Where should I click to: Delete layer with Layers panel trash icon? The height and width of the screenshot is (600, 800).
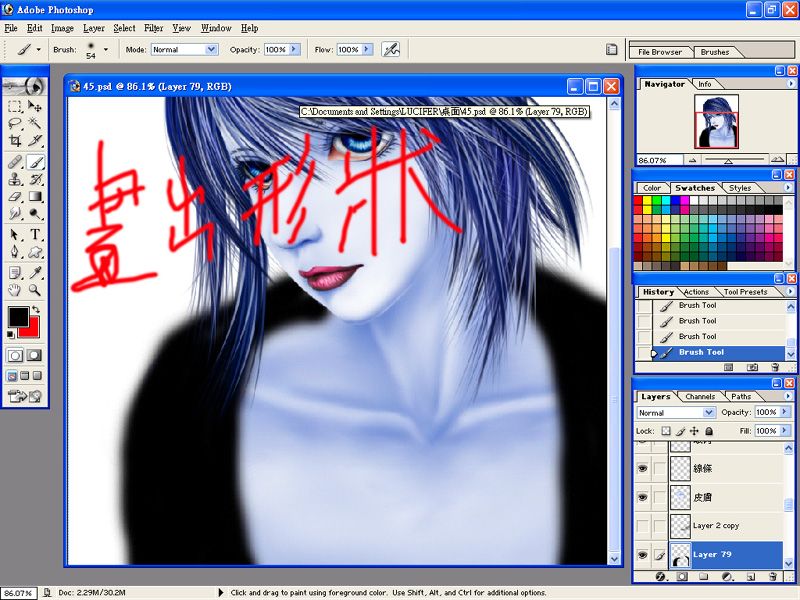click(x=773, y=577)
